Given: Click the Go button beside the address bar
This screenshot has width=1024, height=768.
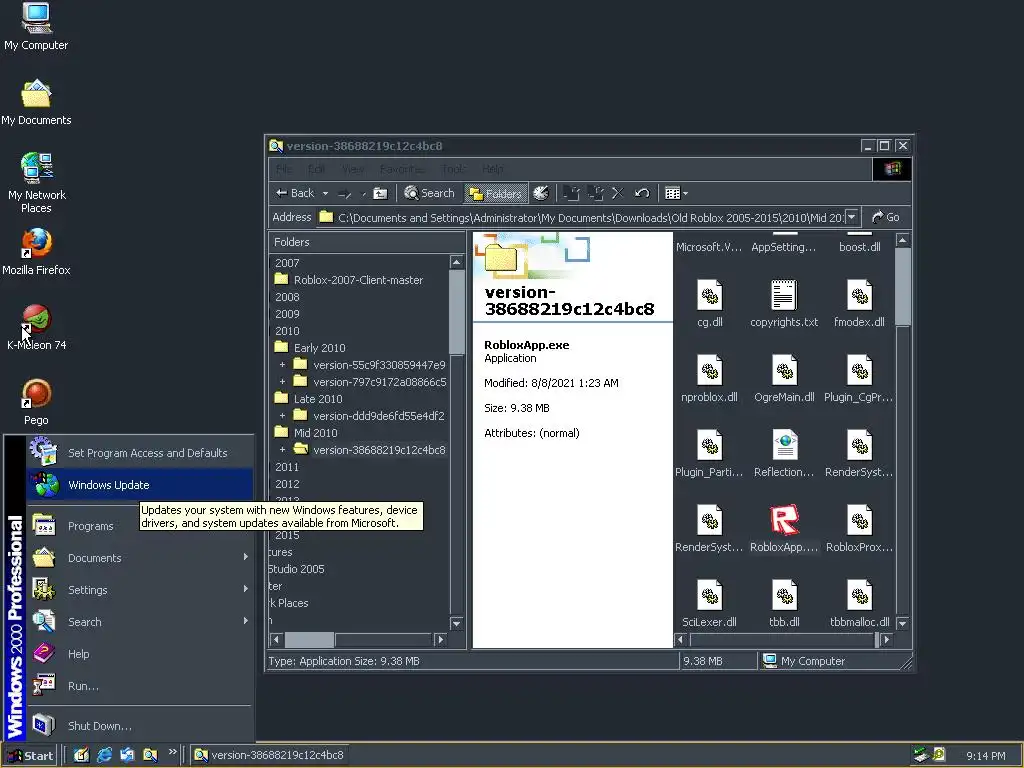Looking at the screenshot, I should (886, 217).
